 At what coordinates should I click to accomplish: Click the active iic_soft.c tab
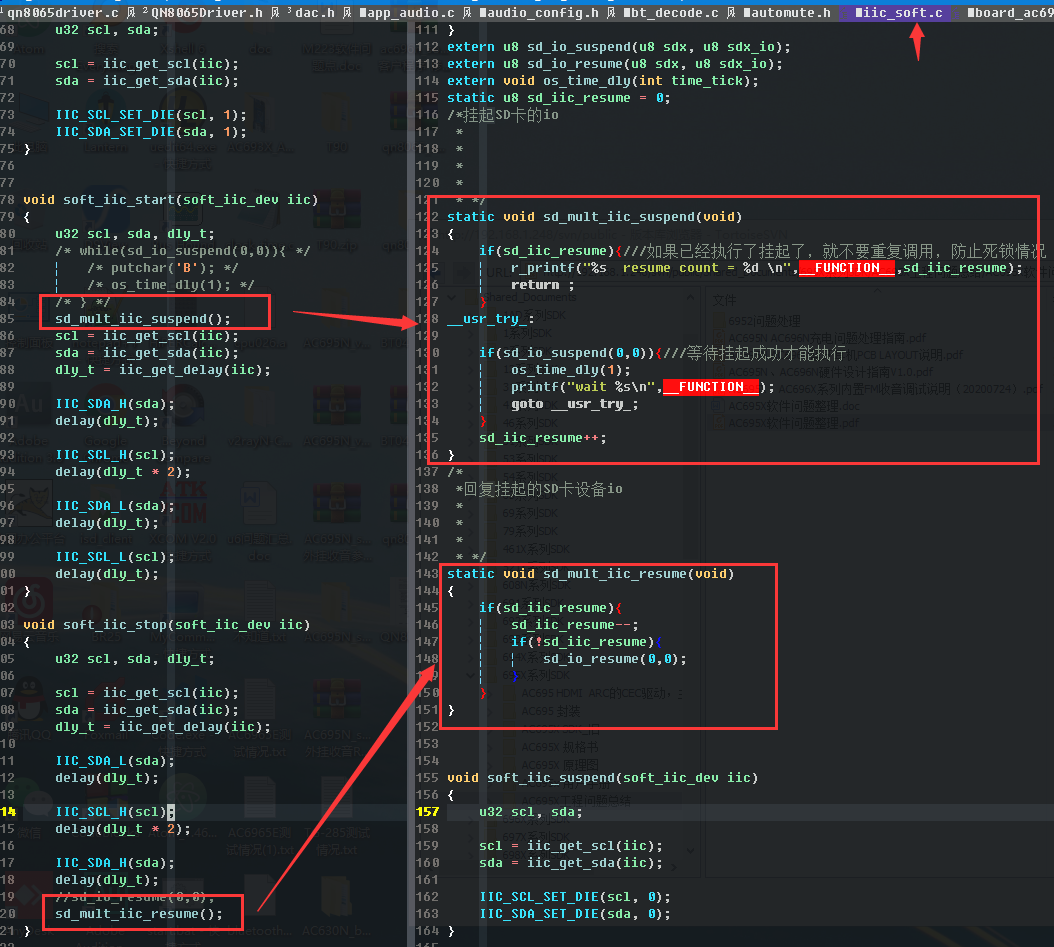898,13
